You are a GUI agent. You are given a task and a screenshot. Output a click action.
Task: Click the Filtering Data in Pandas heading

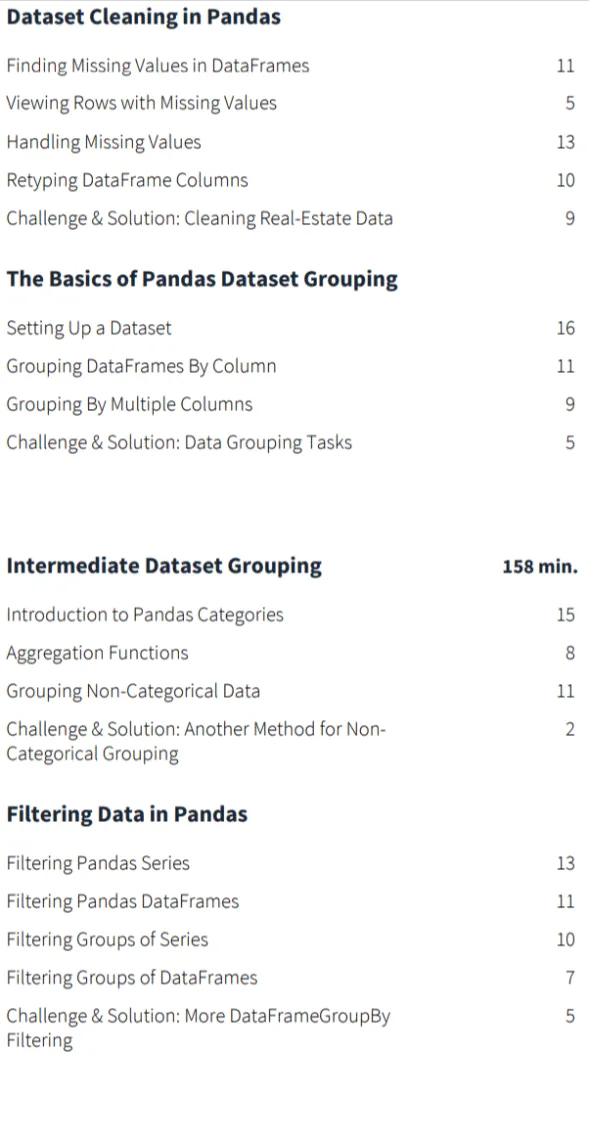[127, 814]
